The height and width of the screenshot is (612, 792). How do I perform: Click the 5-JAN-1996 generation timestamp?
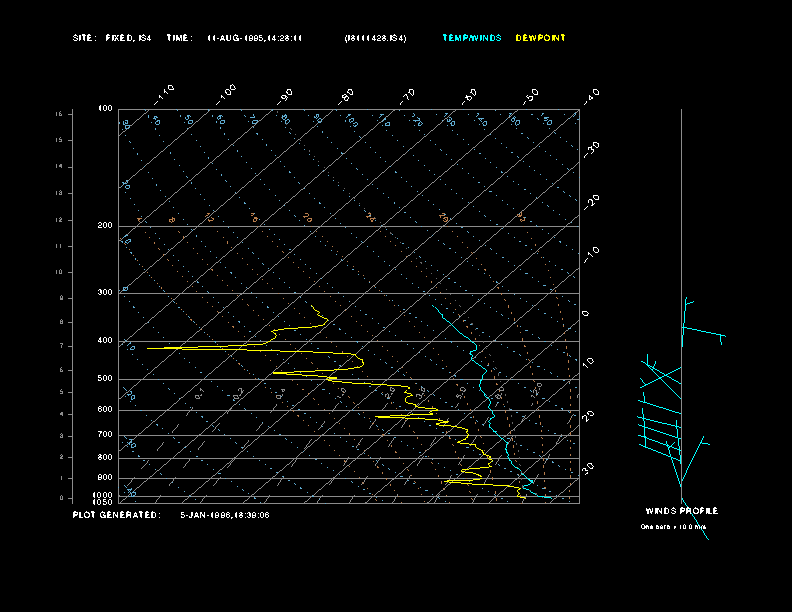click(x=224, y=515)
